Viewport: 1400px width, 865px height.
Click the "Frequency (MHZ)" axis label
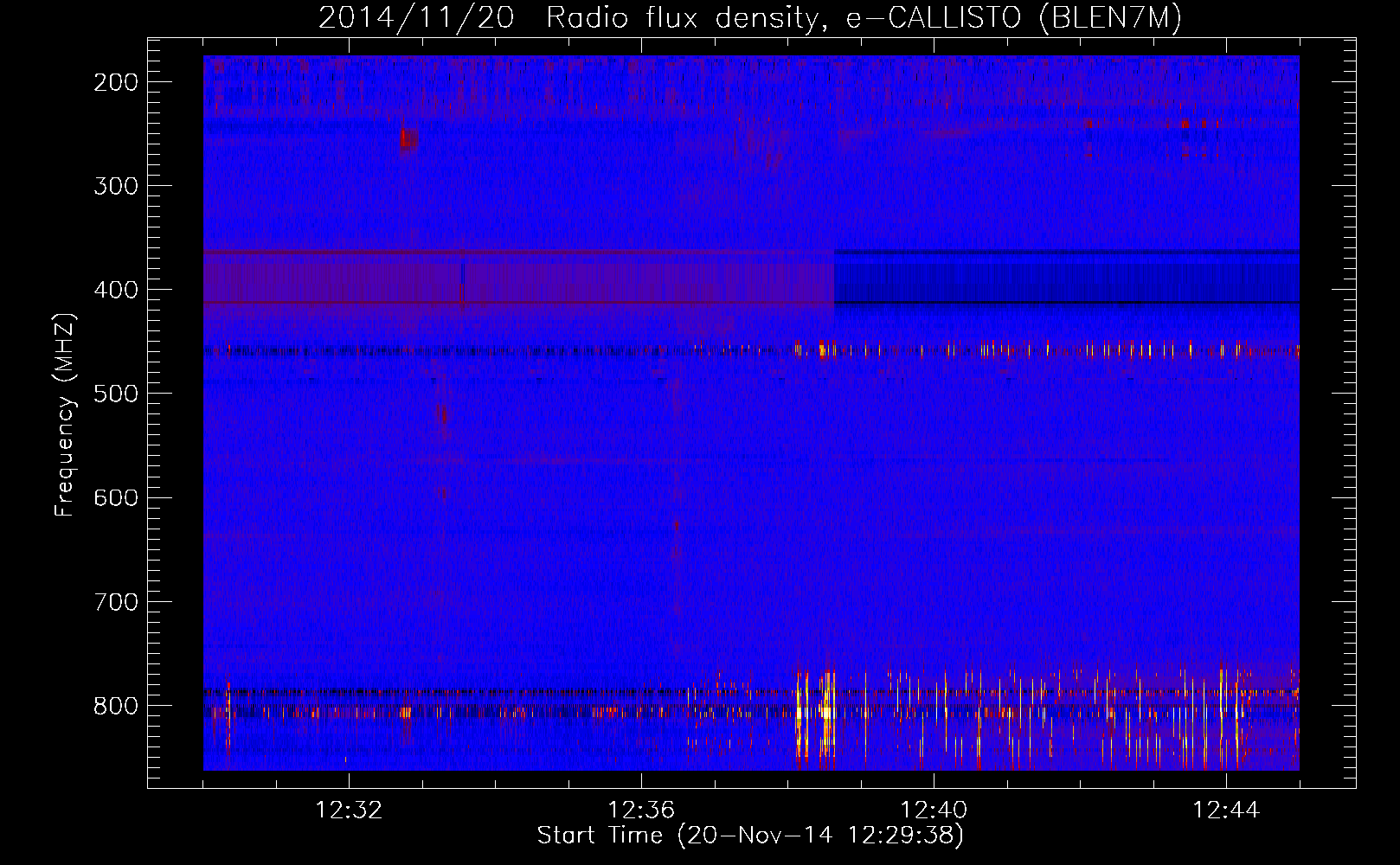click(x=65, y=415)
